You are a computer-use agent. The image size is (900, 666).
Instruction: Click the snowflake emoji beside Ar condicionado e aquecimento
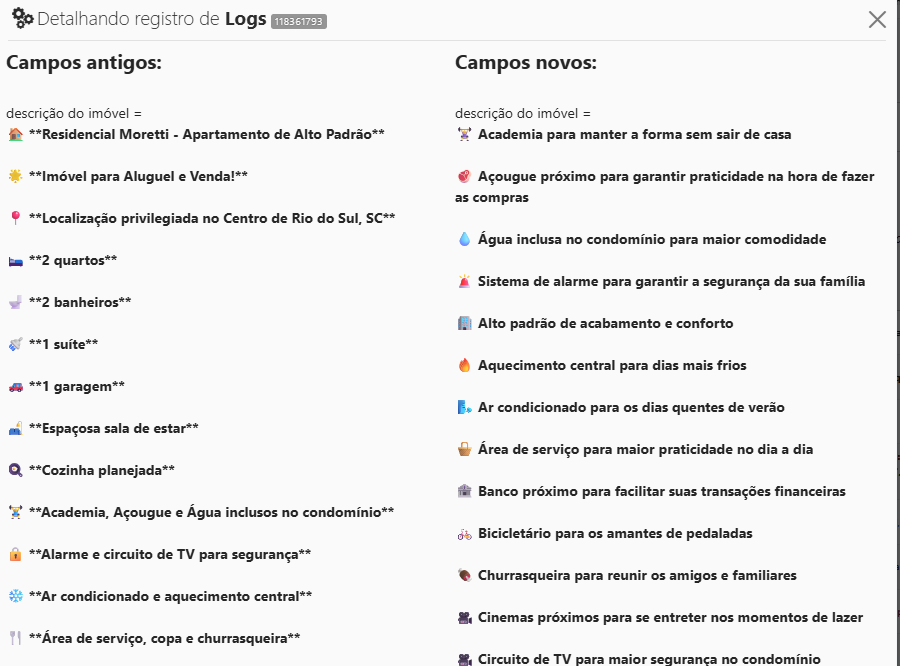point(15,596)
